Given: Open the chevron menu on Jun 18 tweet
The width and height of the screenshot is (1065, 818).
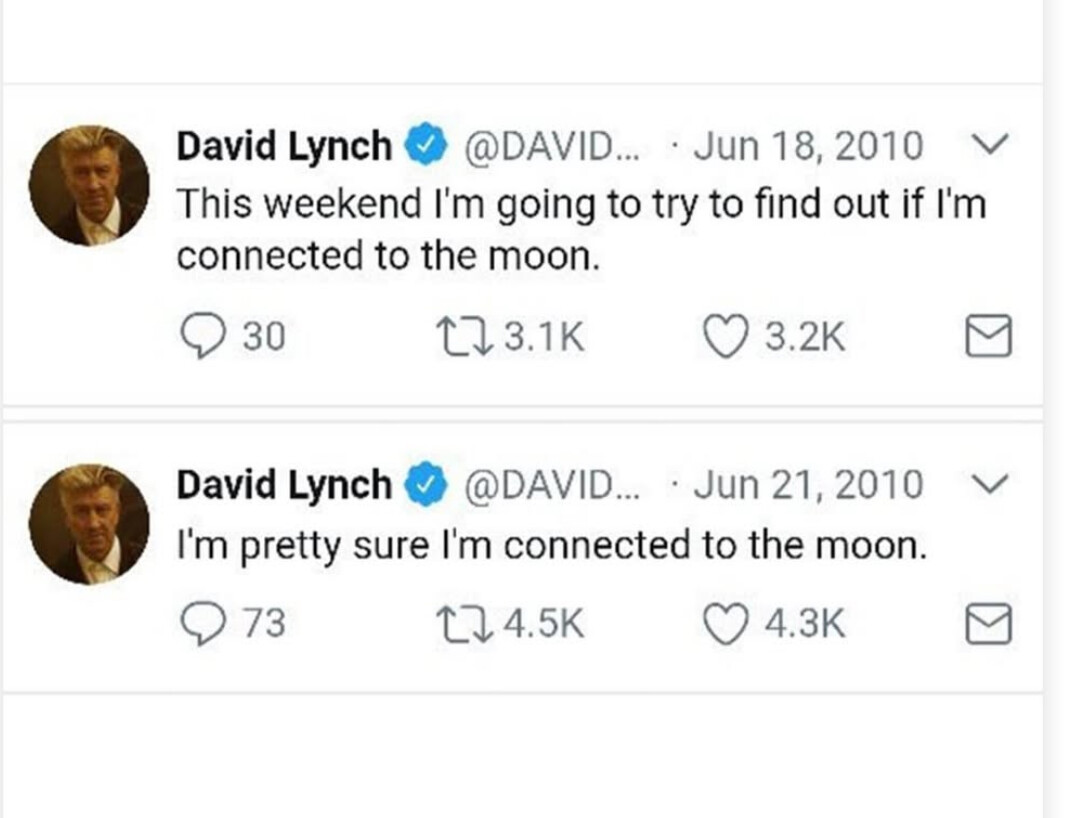Looking at the screenshot, I should tap(990, 144).
